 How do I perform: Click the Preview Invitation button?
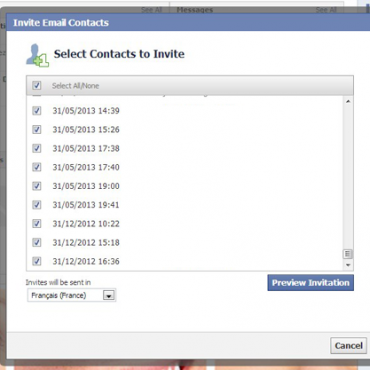[310, 283]
